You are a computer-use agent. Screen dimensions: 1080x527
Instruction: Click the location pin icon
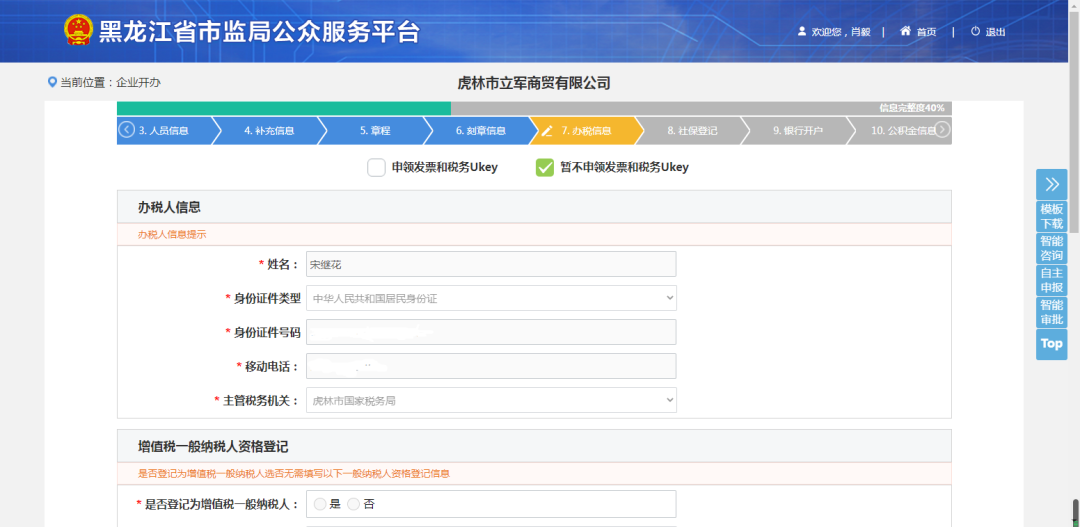pos(52,83)
